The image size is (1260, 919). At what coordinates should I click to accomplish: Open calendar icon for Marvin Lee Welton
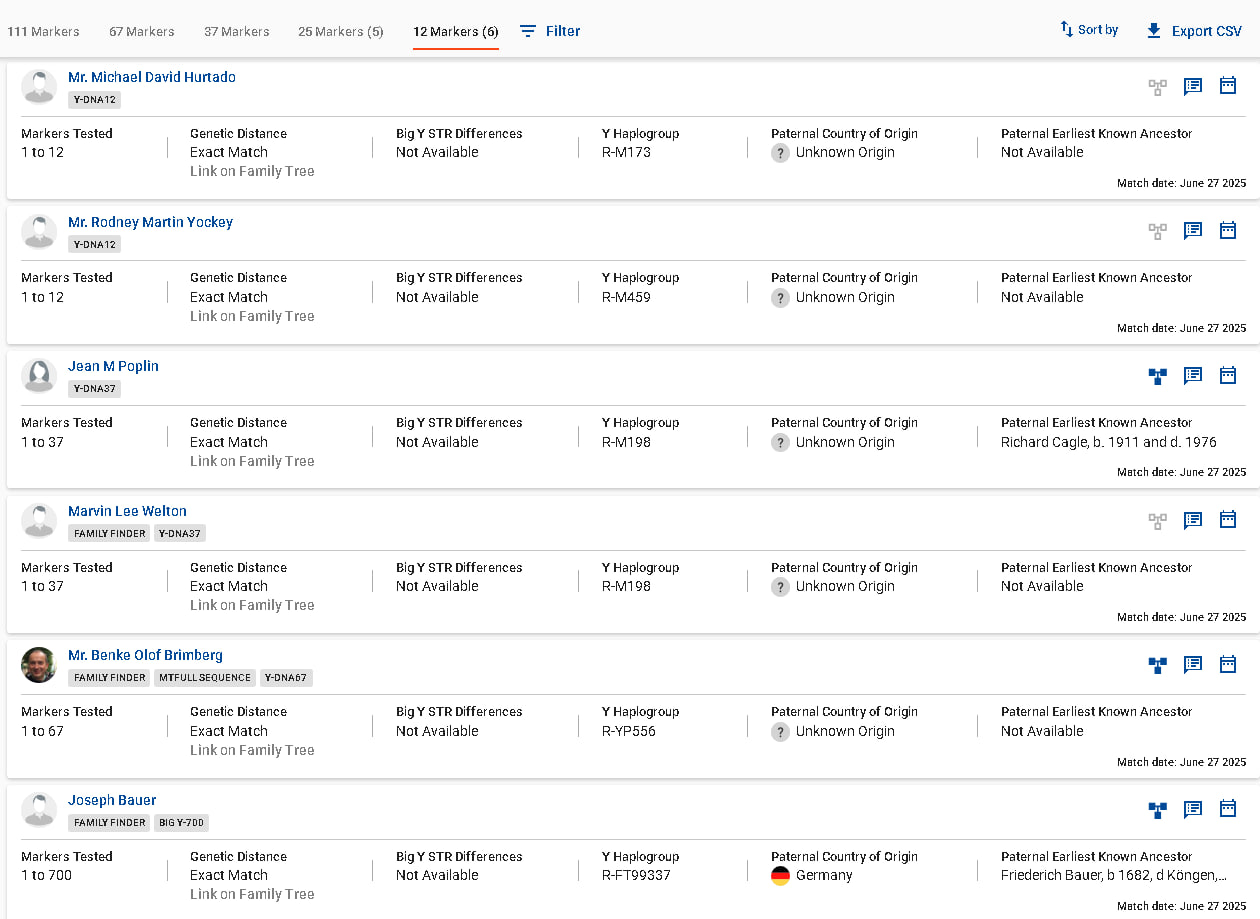(1228, 520)
